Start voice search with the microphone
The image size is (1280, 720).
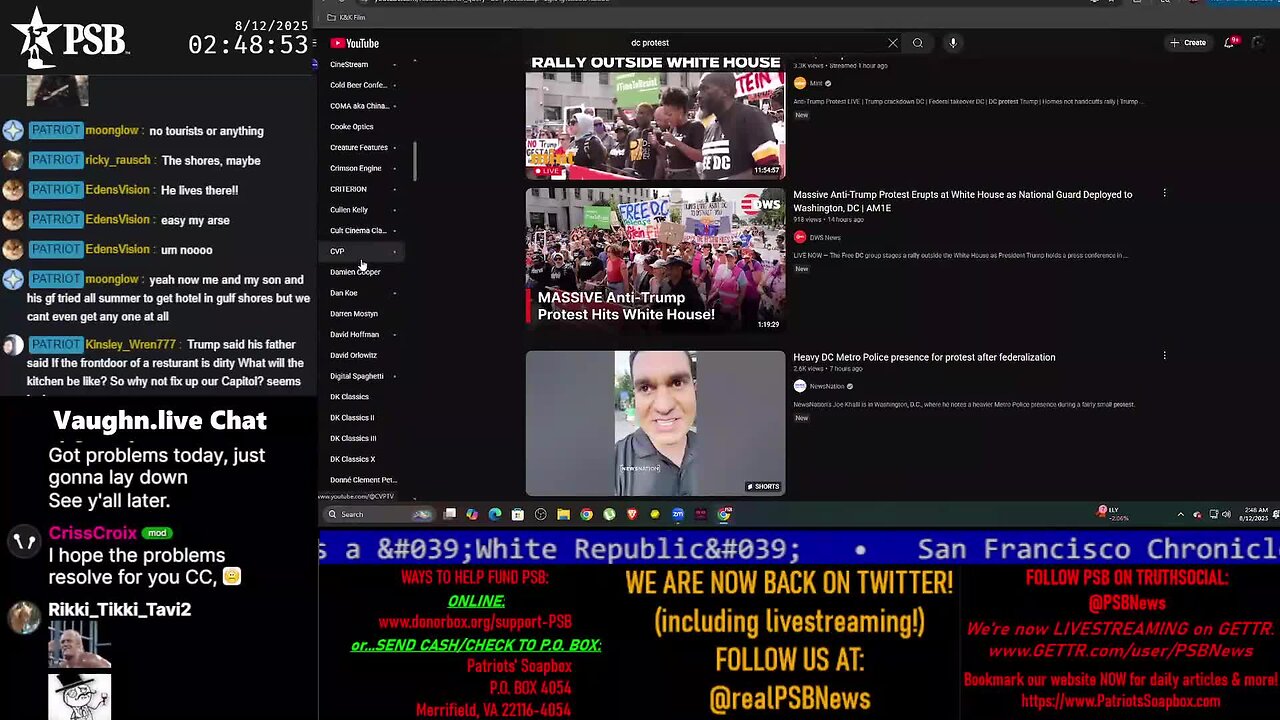[x=953, y=43]
